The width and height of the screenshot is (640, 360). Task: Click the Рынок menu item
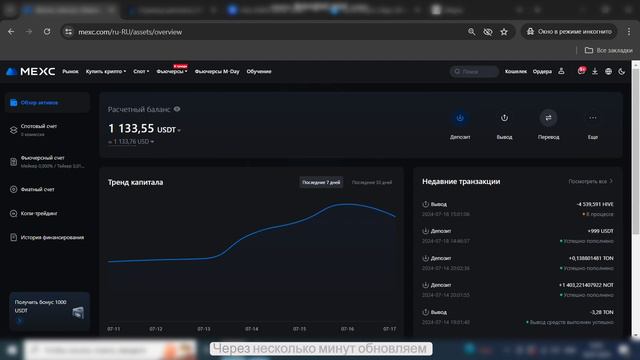(70, 71)
